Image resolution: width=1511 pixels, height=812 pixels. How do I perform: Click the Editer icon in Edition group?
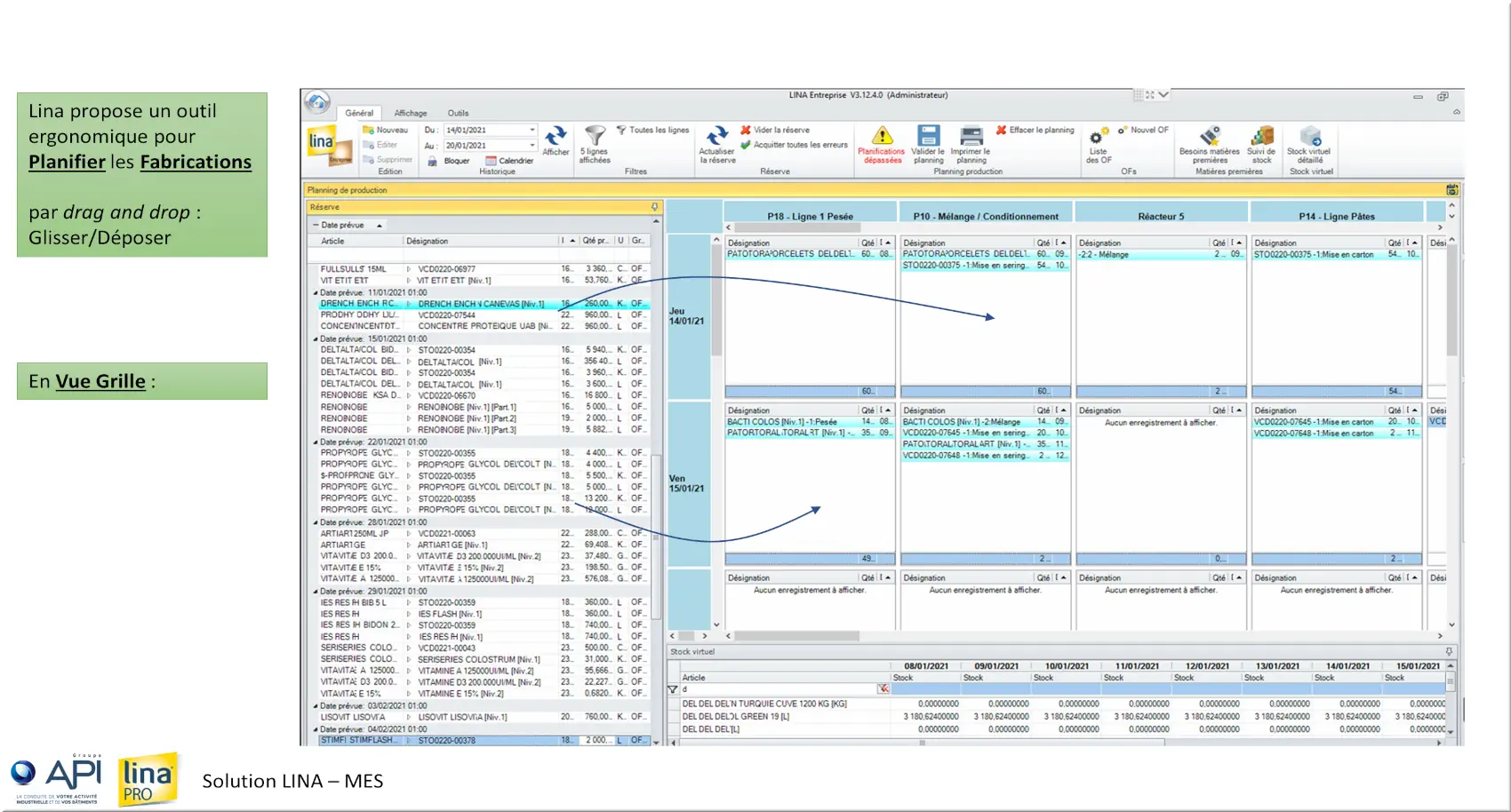point(369,145)
